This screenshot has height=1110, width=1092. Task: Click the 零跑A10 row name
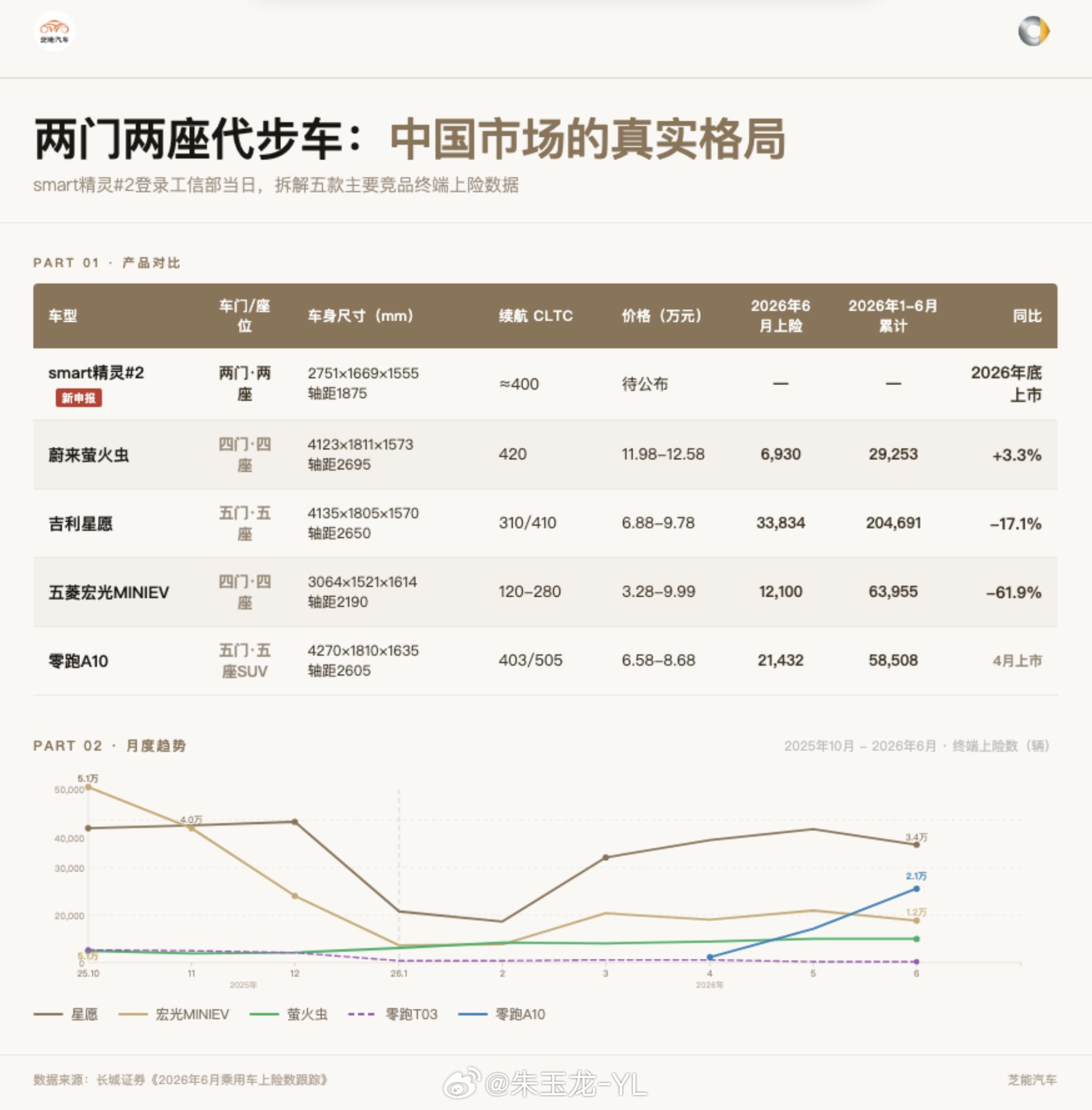(x=78, y=661)
